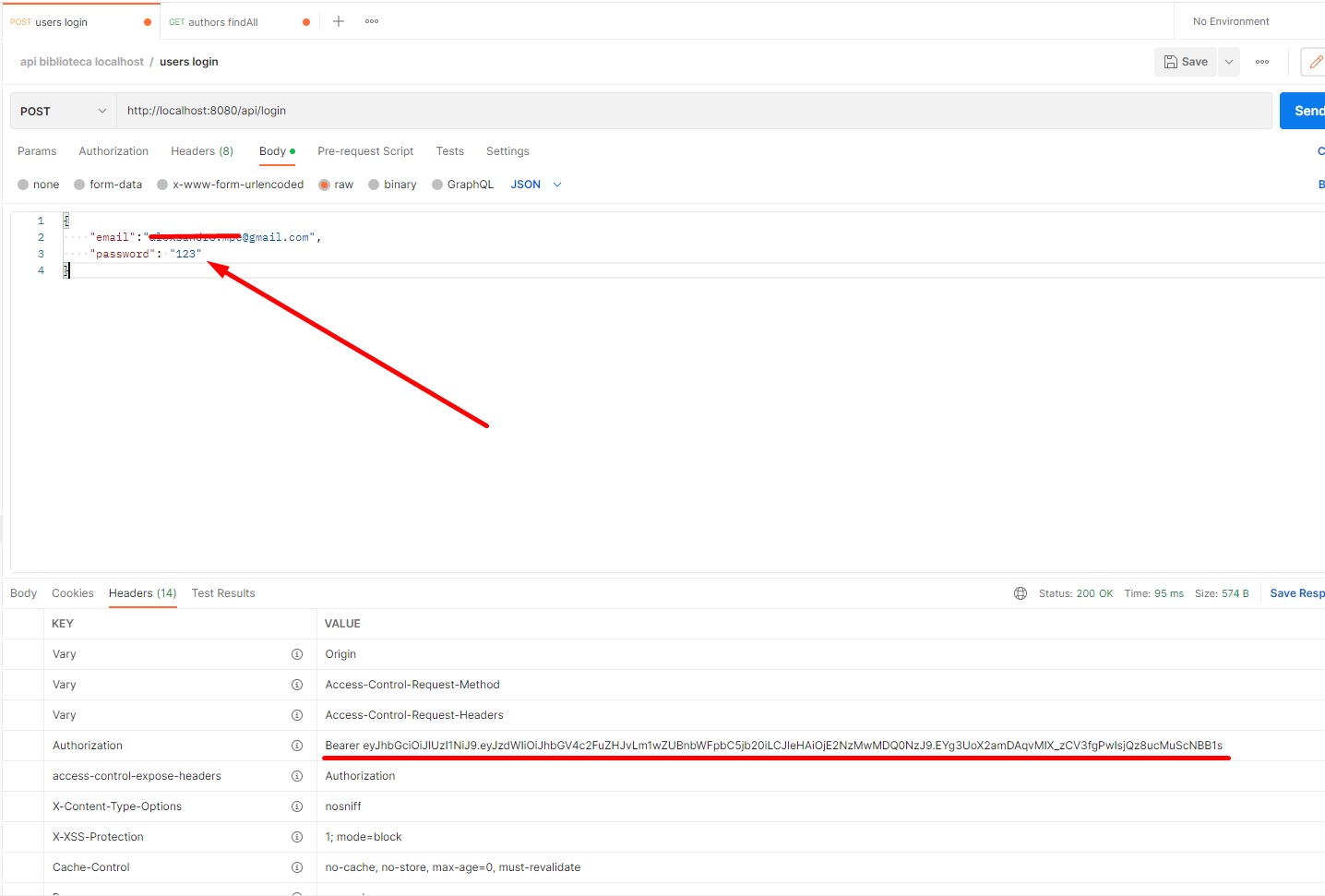1325x896 pixels.
Task: Open the request Body tab
Action: pos(277,151)
